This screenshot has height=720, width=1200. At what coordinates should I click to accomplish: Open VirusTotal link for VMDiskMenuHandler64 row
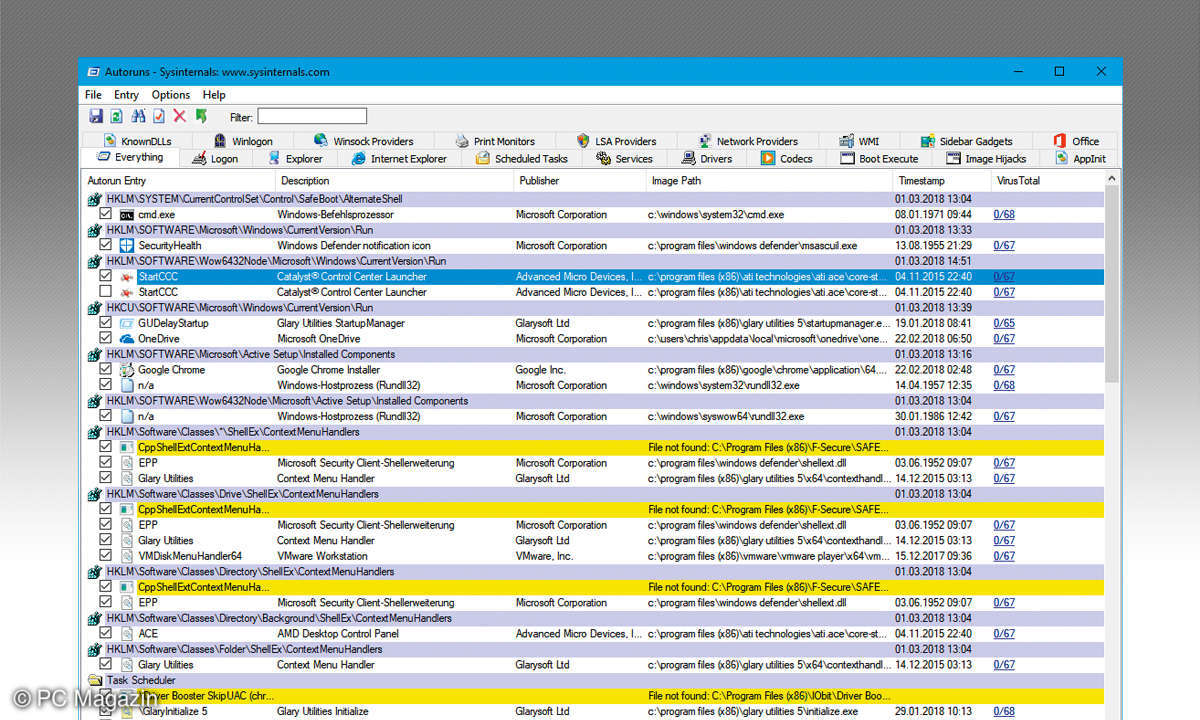point(1004,556)
